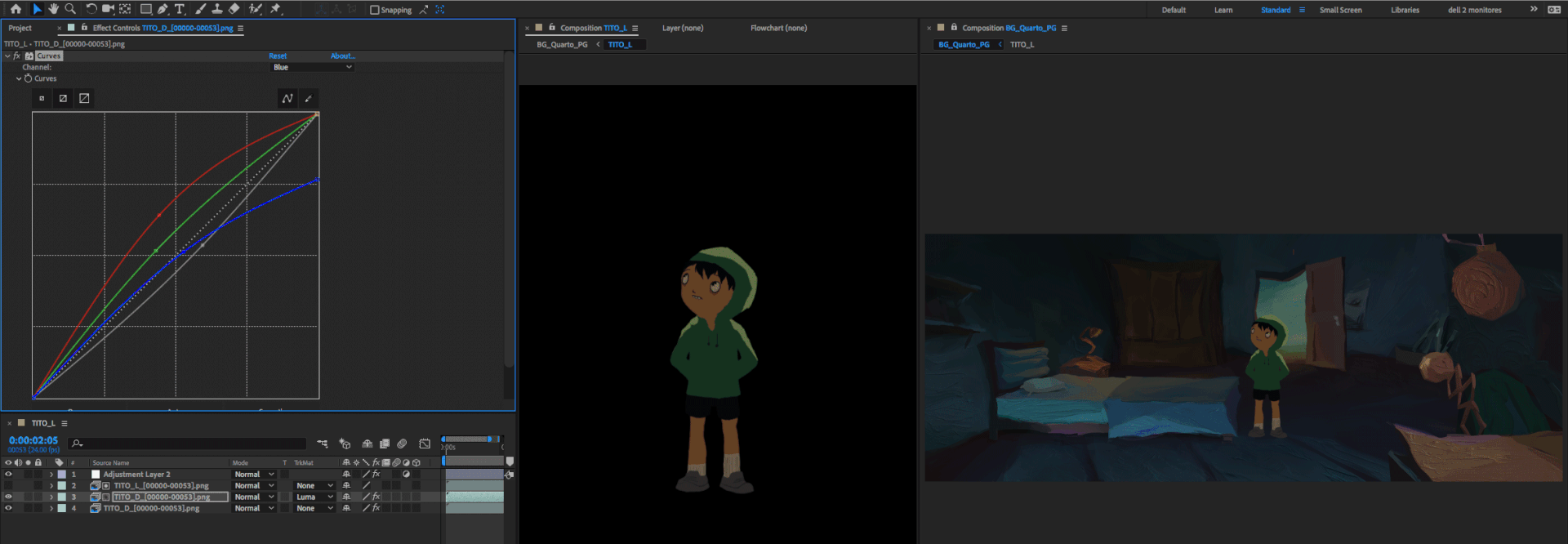This screenshot has height=544, width=1568.
Task: Click the graph editor icon in timeline
Action: (x=425, y=444)
